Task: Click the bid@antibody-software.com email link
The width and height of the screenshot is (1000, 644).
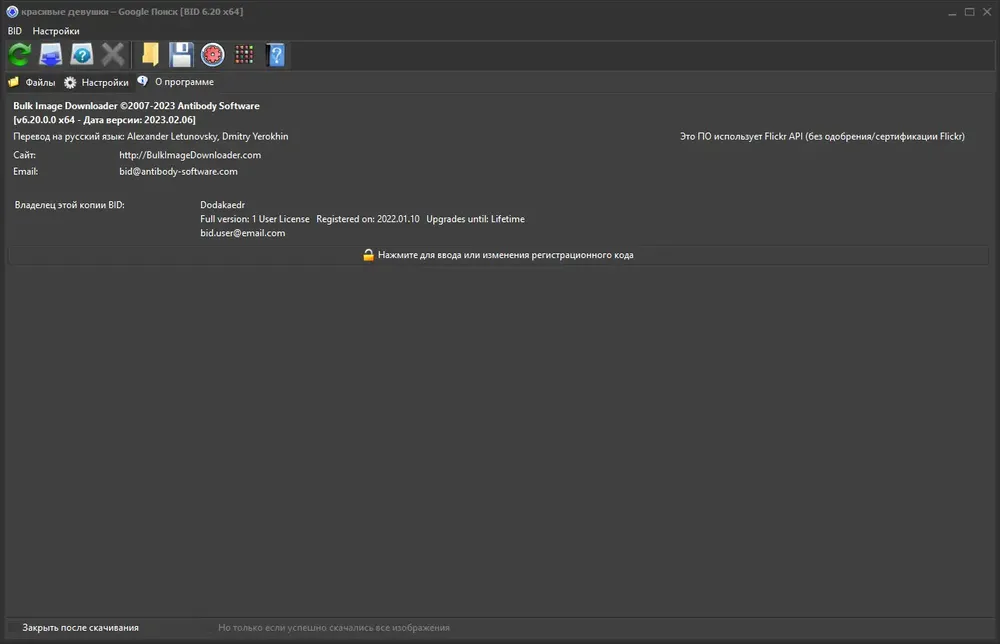Action: (x=178, y=172)
